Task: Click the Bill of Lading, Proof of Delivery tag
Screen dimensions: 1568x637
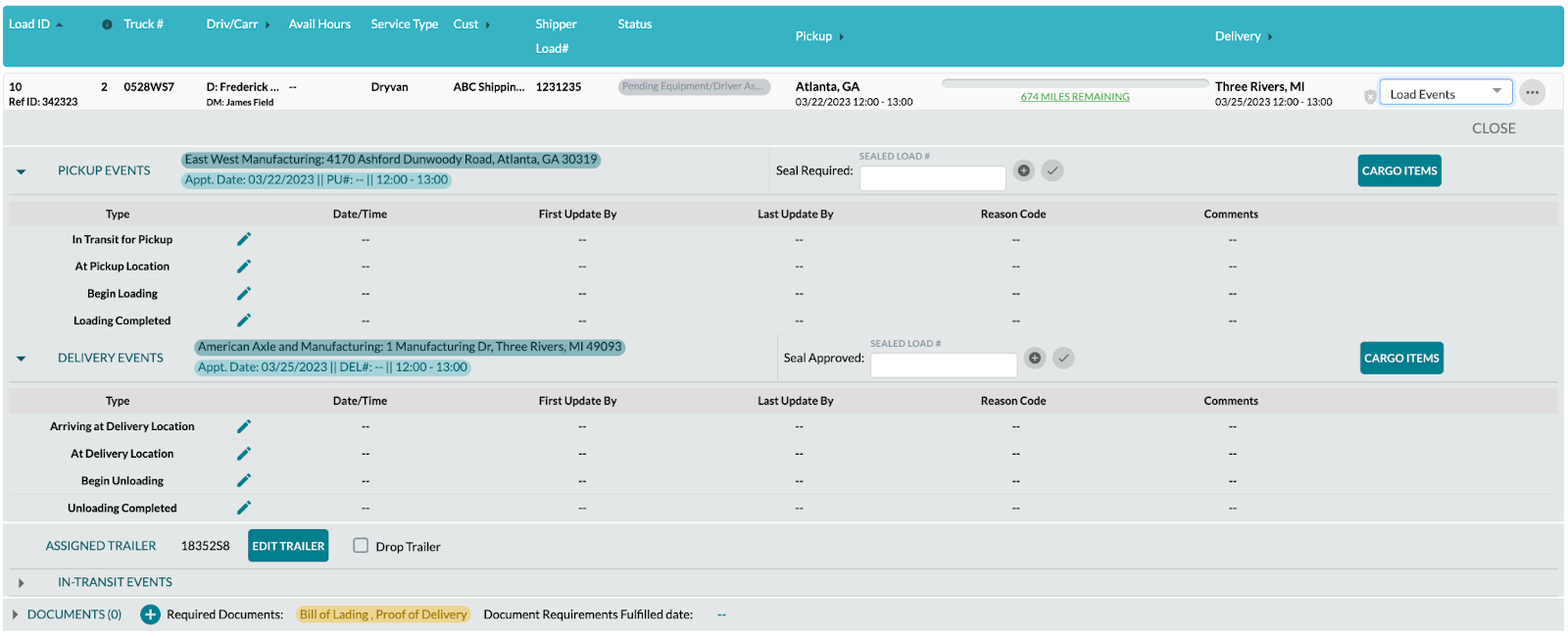Action: click(383, 614)
